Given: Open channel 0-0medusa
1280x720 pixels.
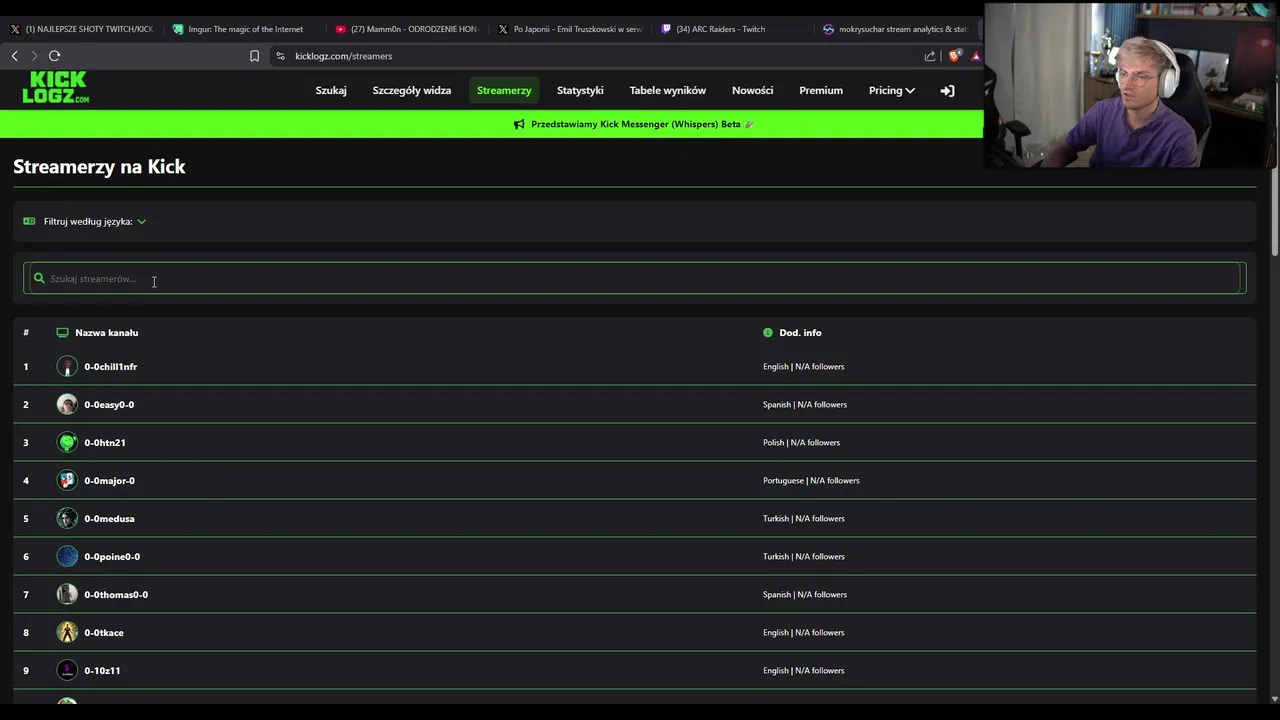Looking at the screenshot, I should click(109, 519).
